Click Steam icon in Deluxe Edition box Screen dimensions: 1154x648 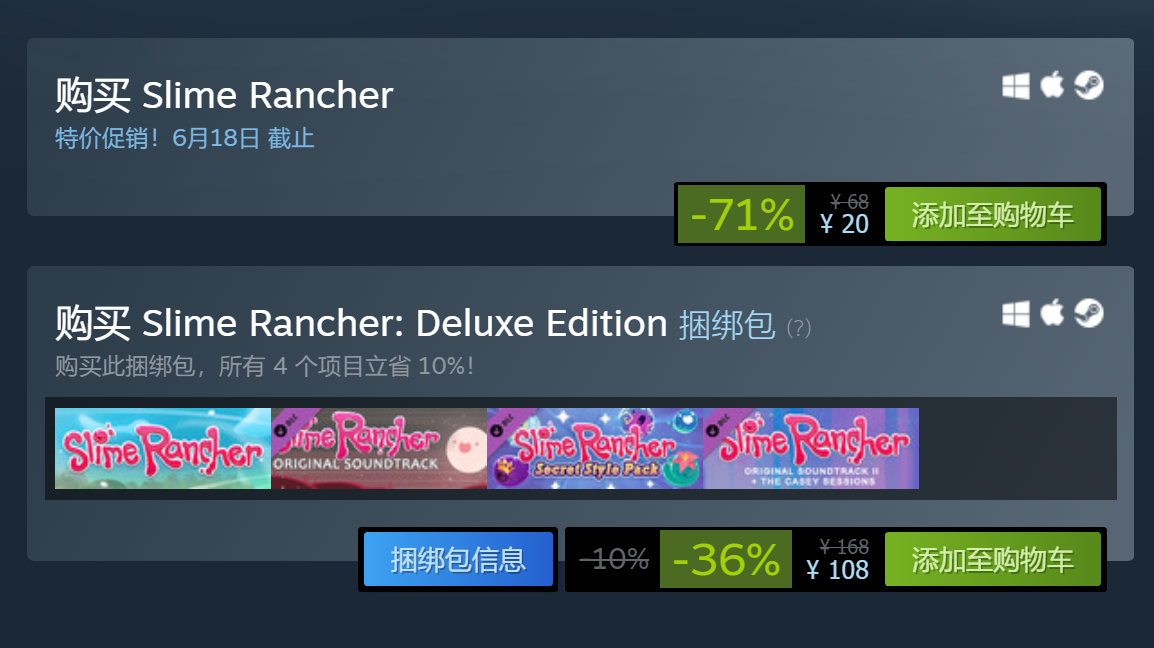click(1088, 314)
